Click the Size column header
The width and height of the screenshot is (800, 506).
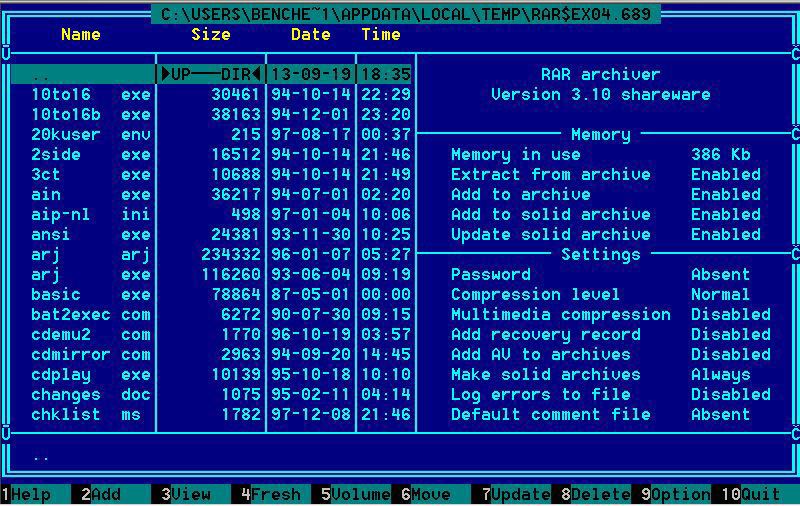[x=211, y=35]
